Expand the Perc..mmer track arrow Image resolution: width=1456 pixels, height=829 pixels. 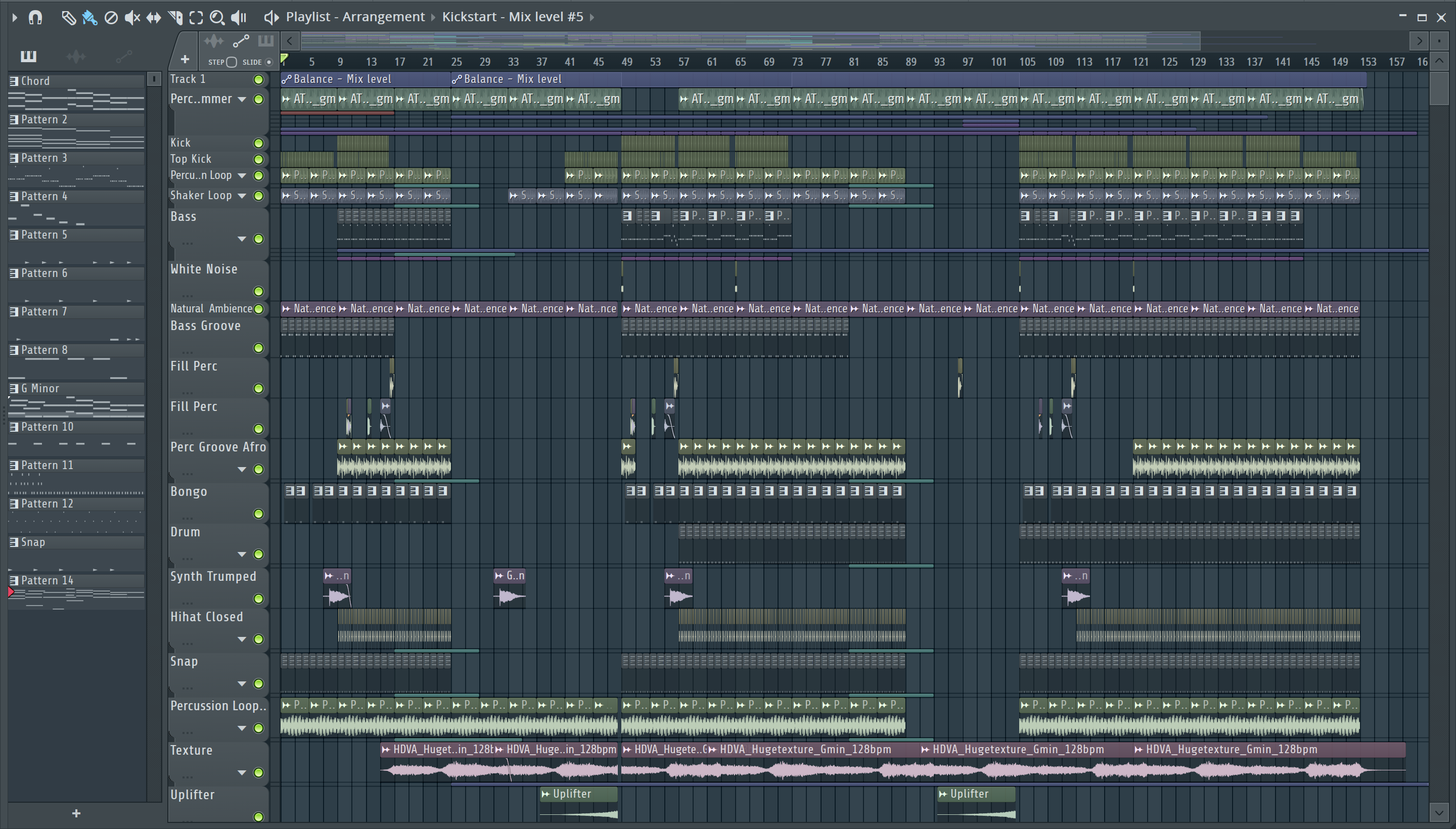point(242,100)
